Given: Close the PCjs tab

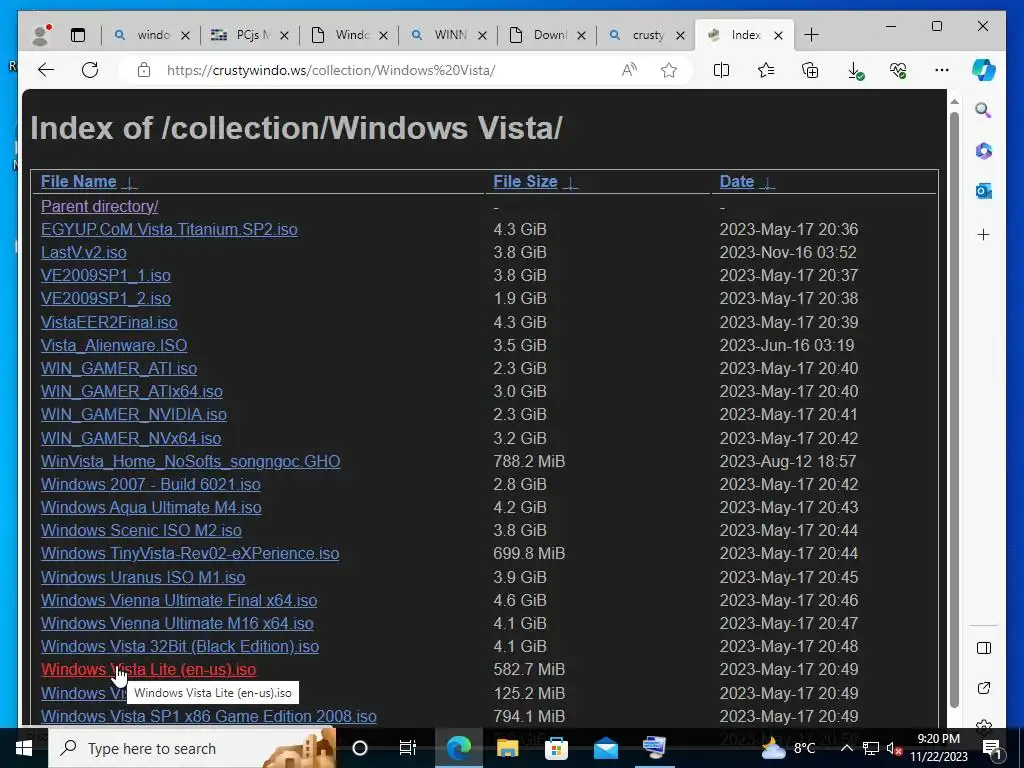Looking at the screenshot, I should [284, 35].
